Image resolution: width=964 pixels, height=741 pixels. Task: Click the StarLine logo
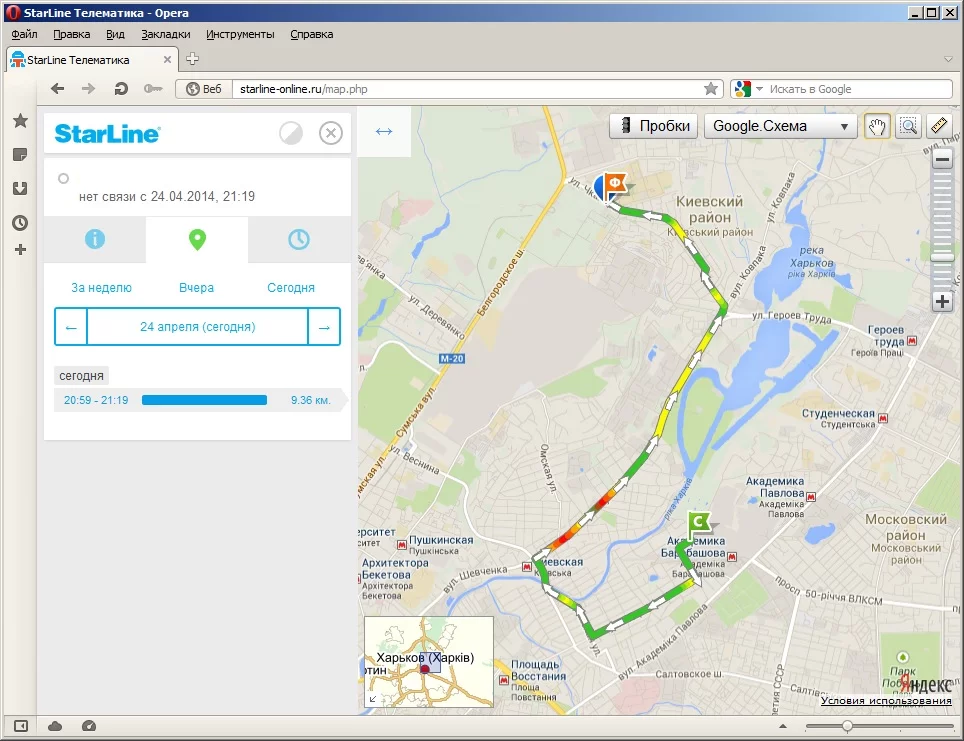coord(108,133)
